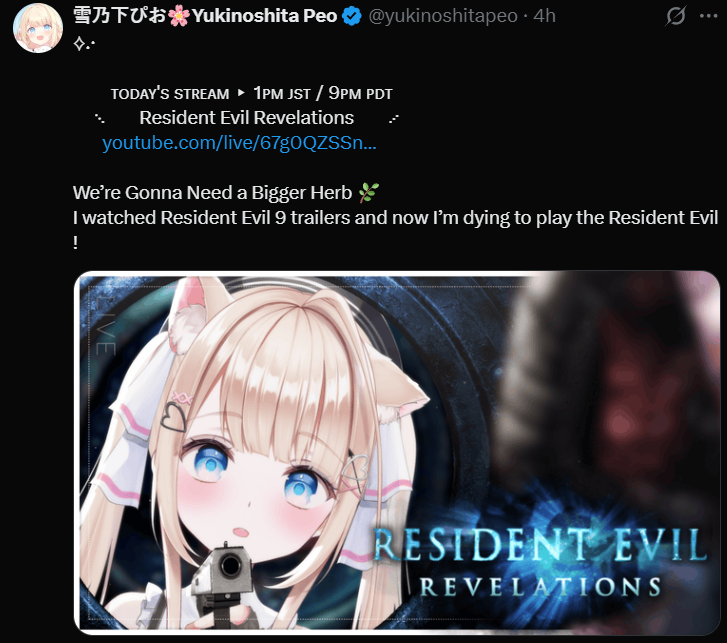This screenshot has height=643, width=727.
Task: Click the cherry blossom emoji in the name
Action: [179, 16]
